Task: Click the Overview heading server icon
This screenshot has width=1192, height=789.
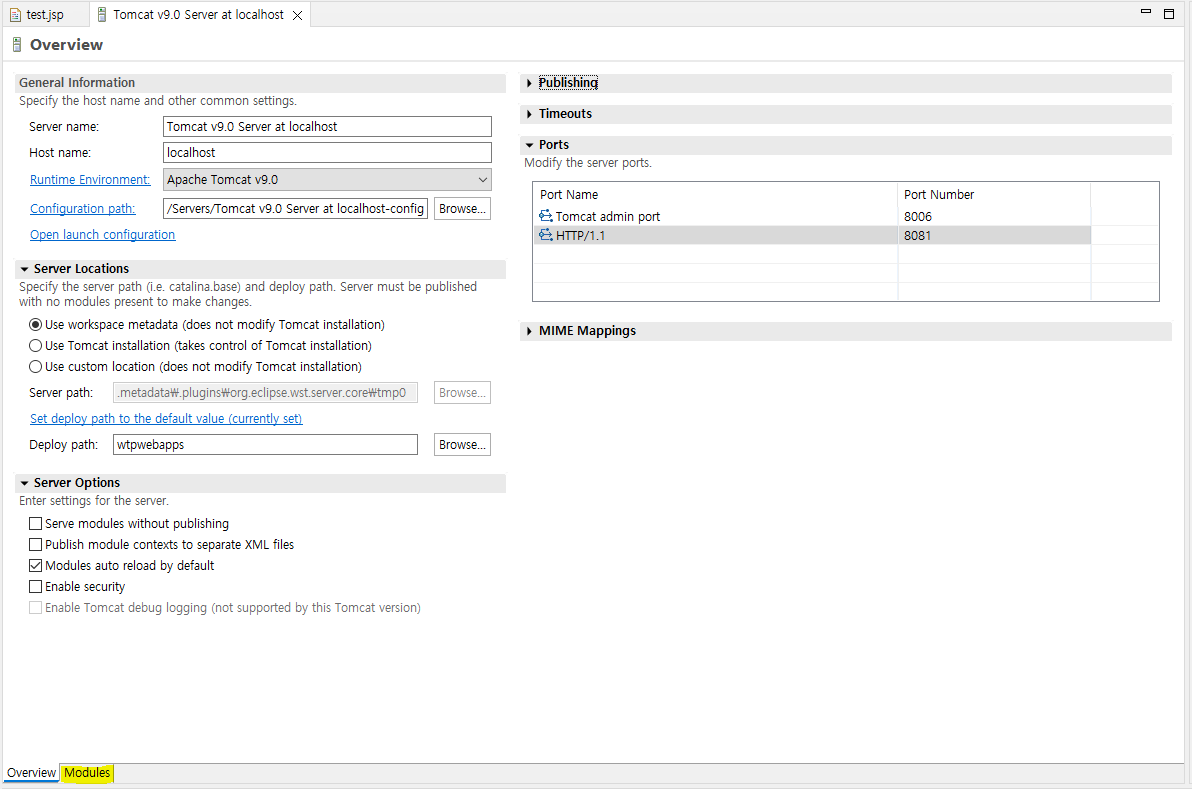Action: 17,45
